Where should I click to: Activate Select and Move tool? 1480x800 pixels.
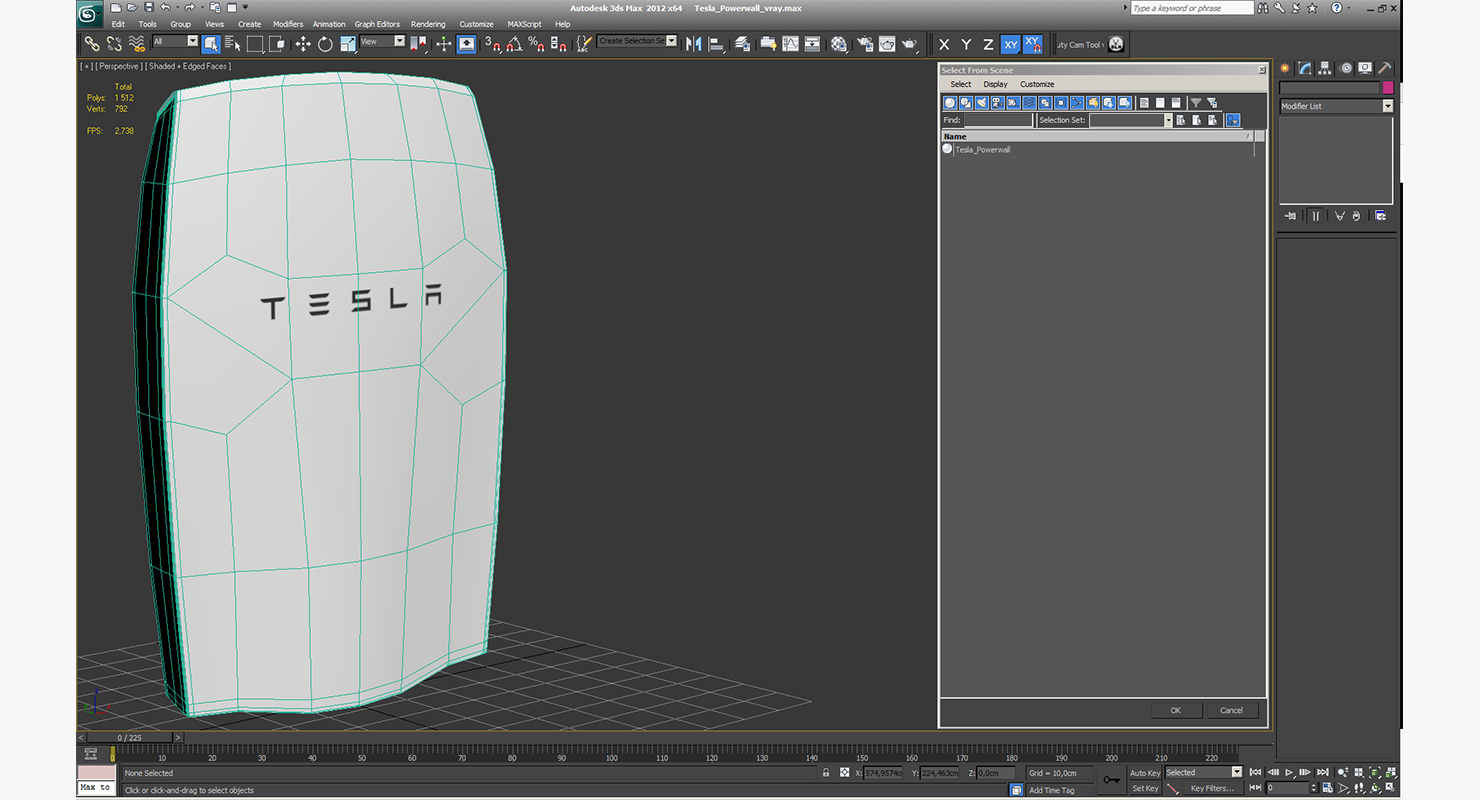[303, 44]
